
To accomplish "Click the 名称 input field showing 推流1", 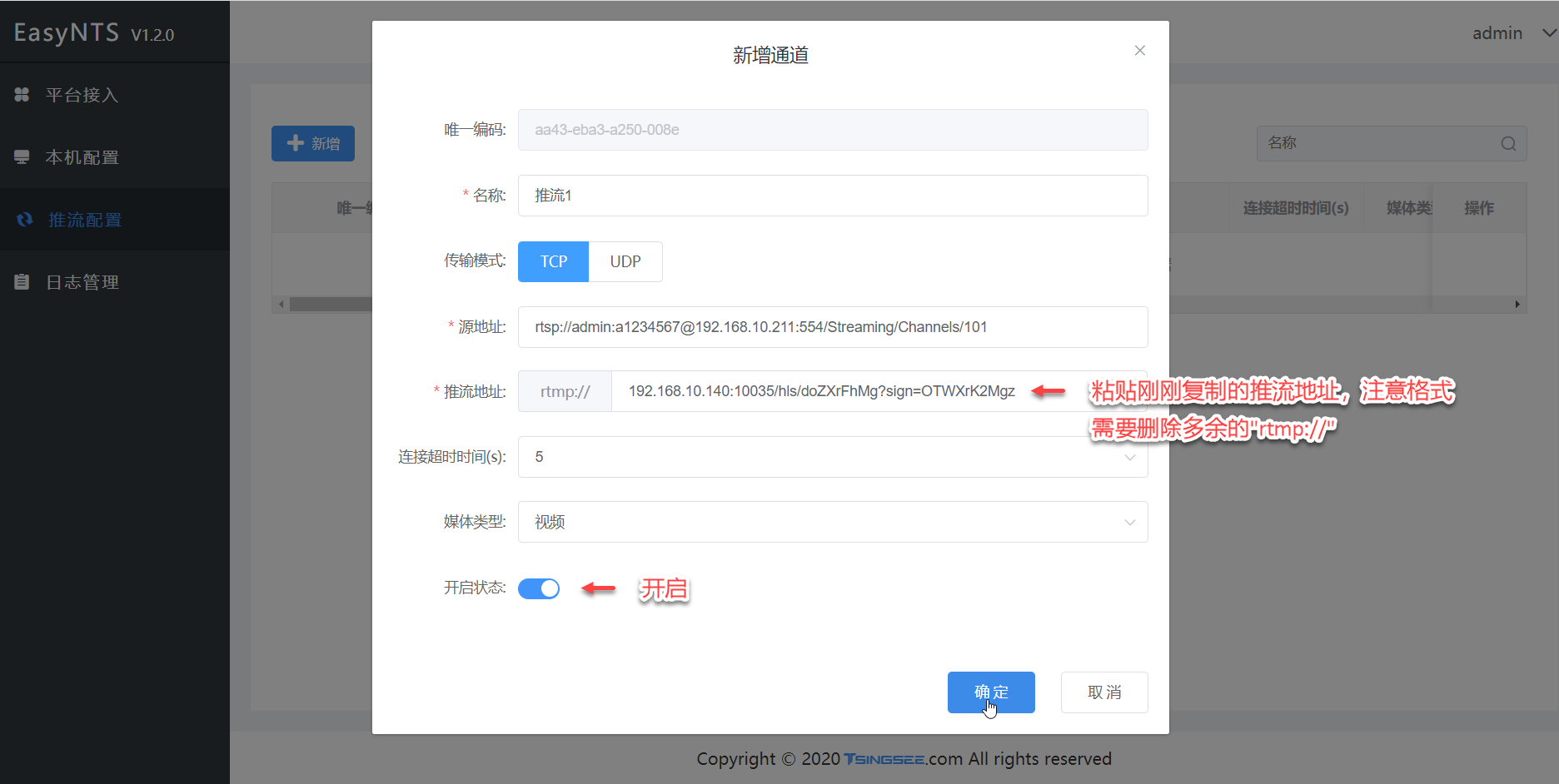I will tap(832, 196).
